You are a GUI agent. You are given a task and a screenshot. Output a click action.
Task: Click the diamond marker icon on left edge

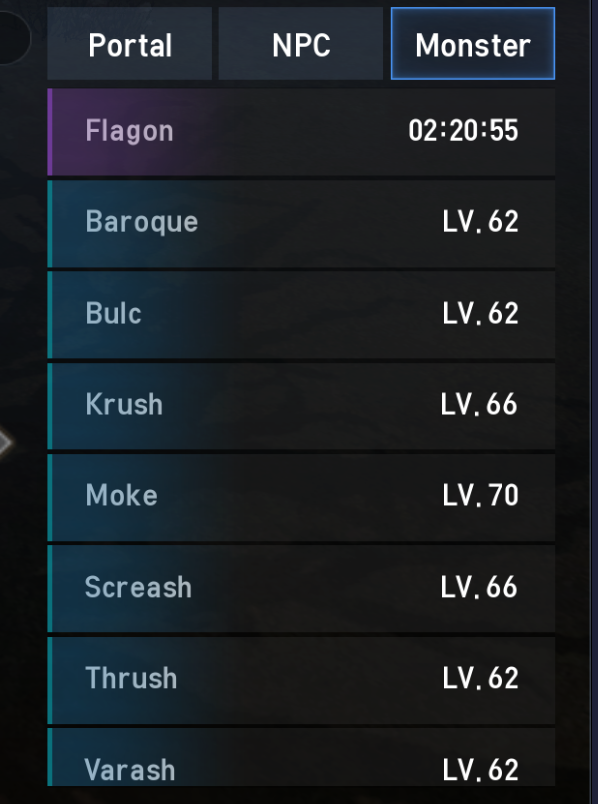click(x=5, y=443)
